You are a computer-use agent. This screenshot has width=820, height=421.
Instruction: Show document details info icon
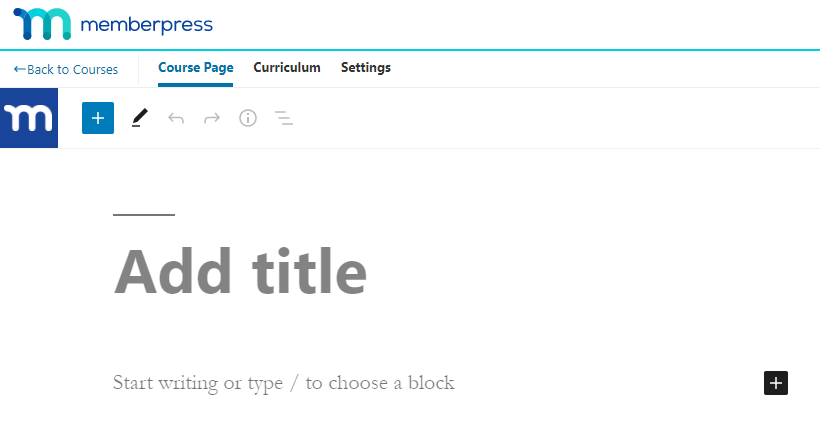pos(248,118)
